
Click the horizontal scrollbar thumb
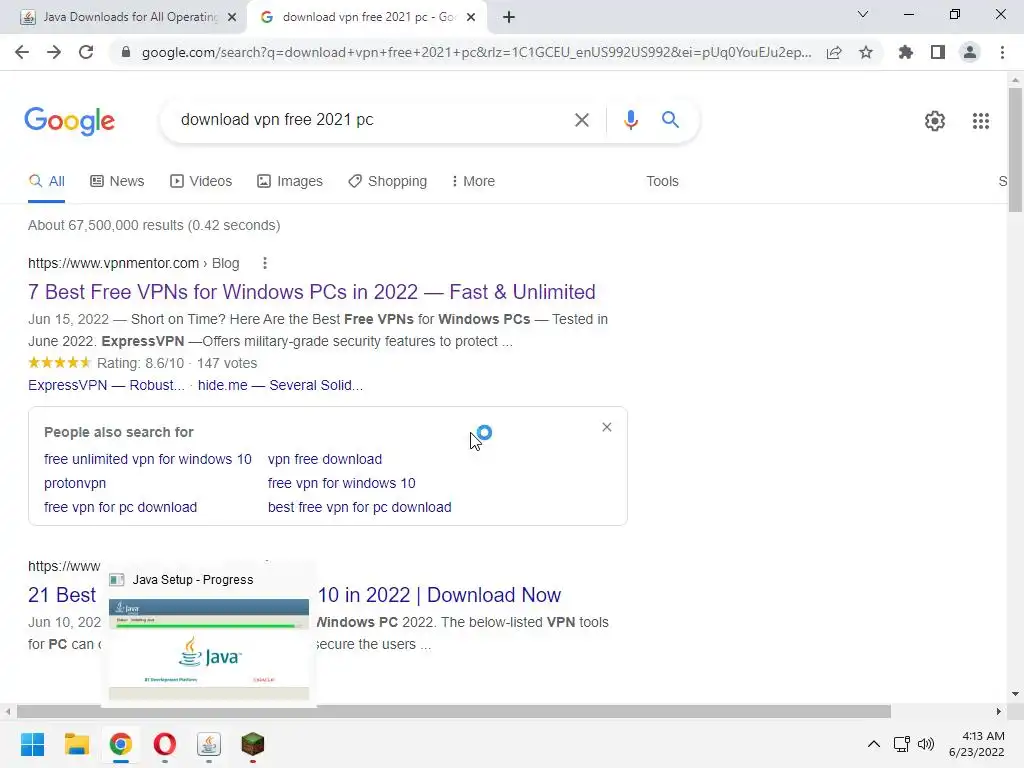coord(454,711)
